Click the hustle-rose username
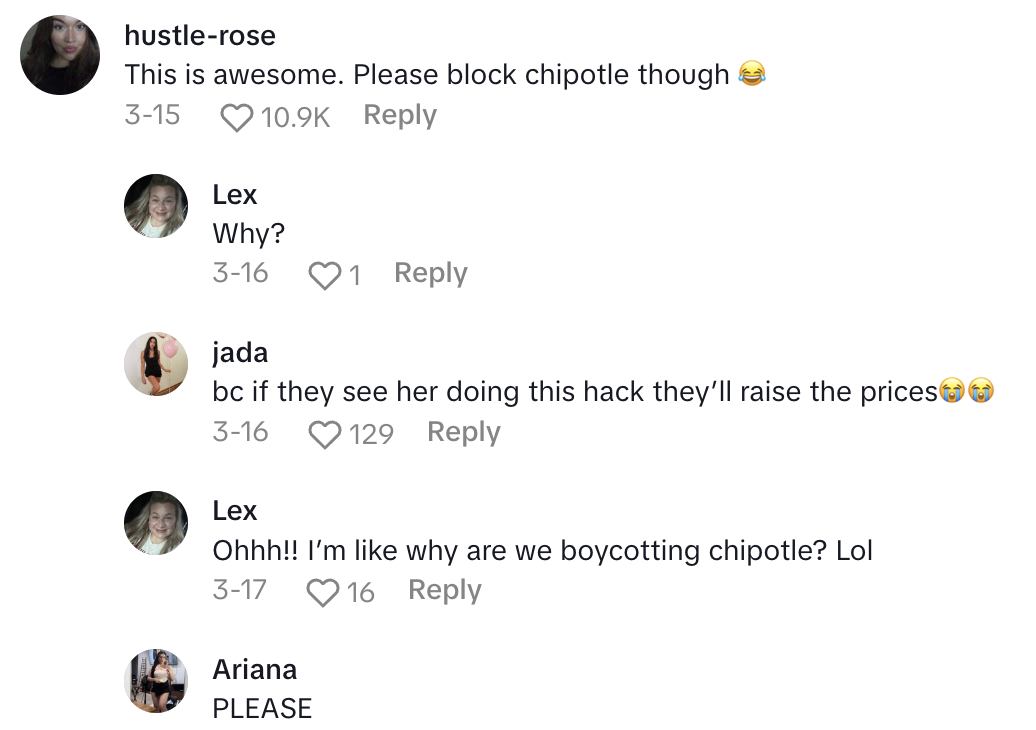 click(200, 36)
